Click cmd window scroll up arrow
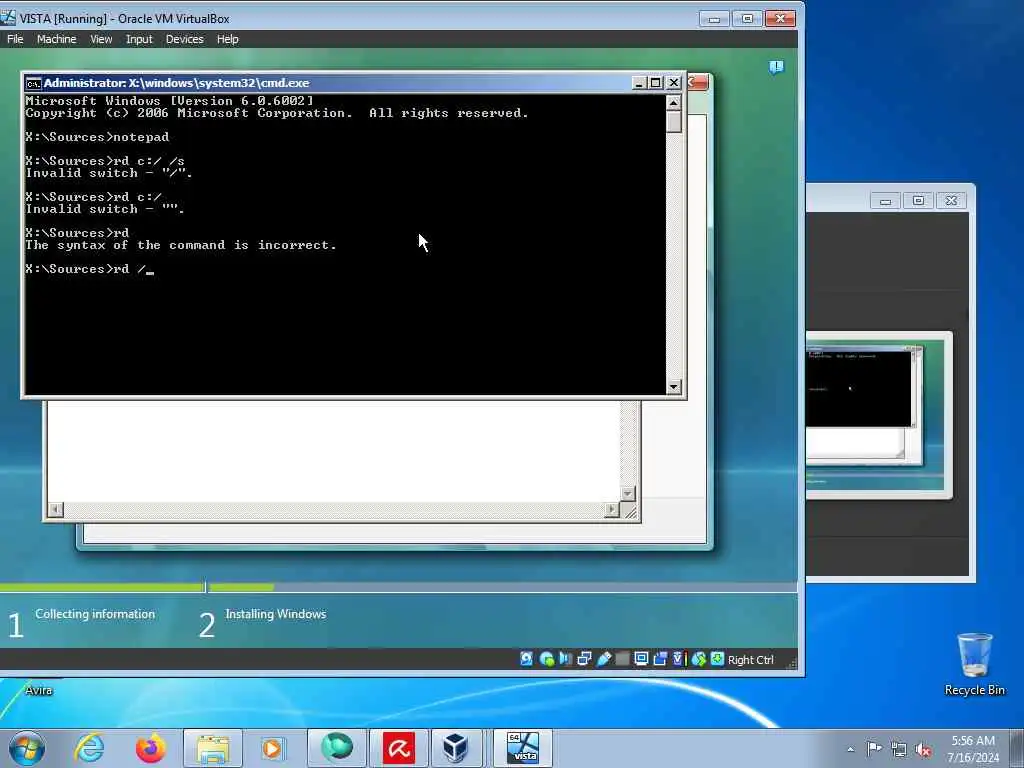This screenshot has width=1024, height=768. (x=674, y=103)
